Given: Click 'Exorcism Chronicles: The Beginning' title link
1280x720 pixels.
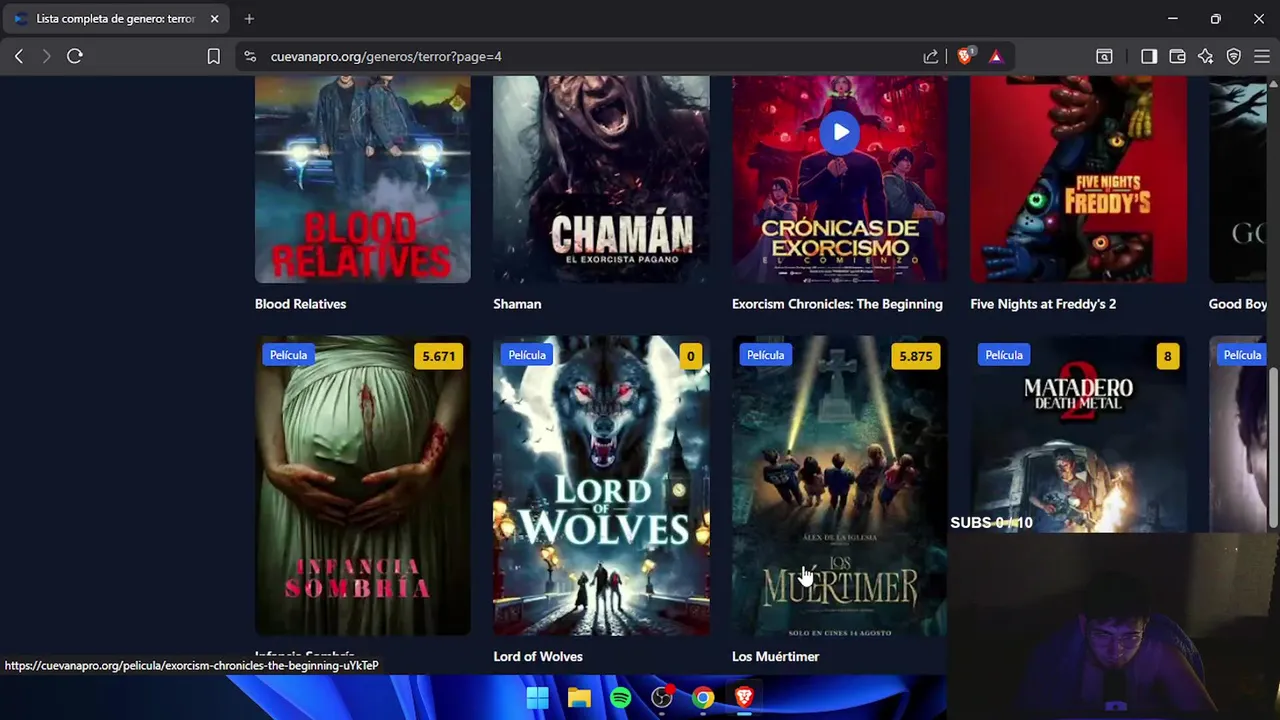Looking at the screenshot, I should [837, 304].
